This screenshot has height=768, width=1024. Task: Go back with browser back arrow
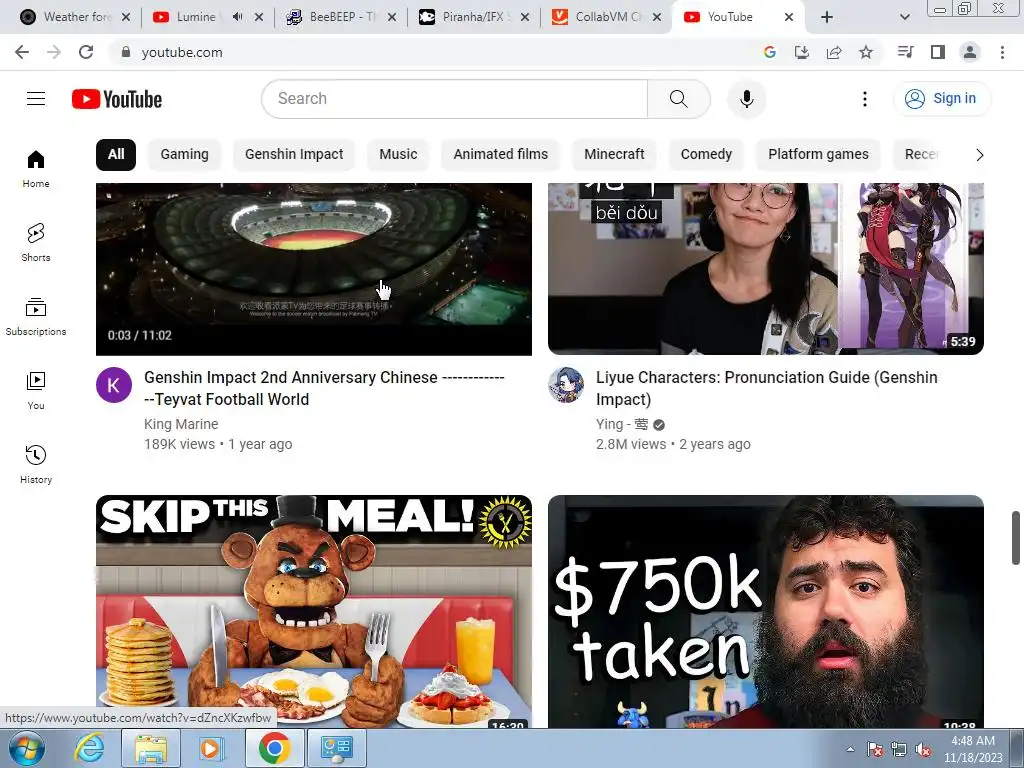click(x=22, y=52)
